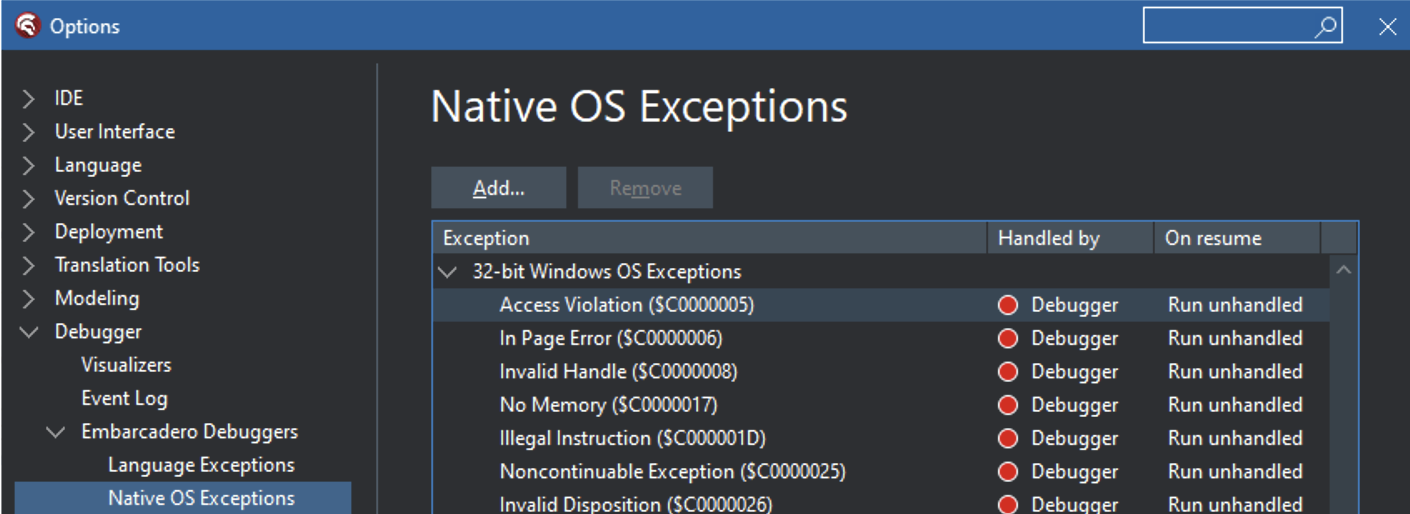Image resolution: width=1410 pixels, height=514 pixels.
Task: Collapse the Debugger tree node
Action: [29, 332]
